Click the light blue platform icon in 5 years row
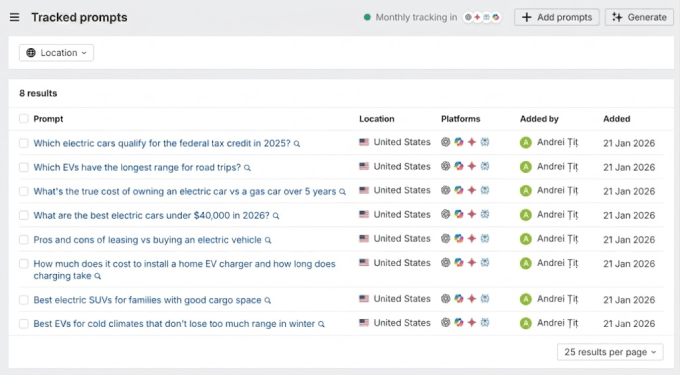 485,190
